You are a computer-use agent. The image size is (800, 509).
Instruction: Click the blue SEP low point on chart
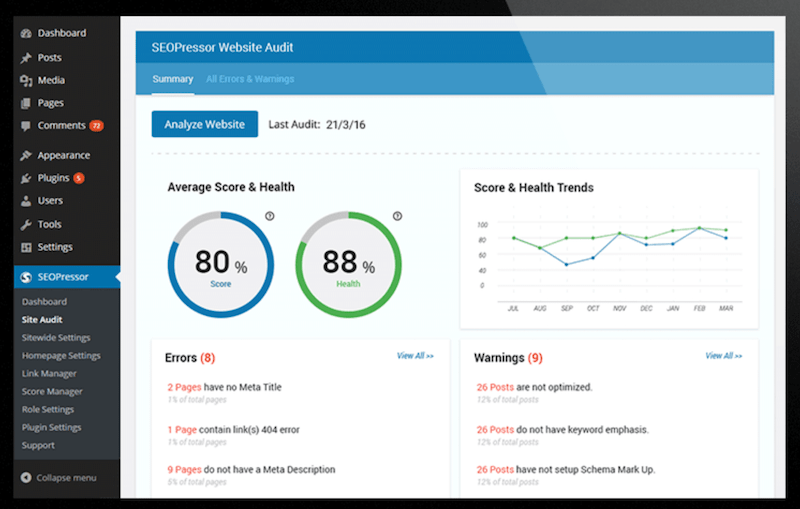point(566,264)
